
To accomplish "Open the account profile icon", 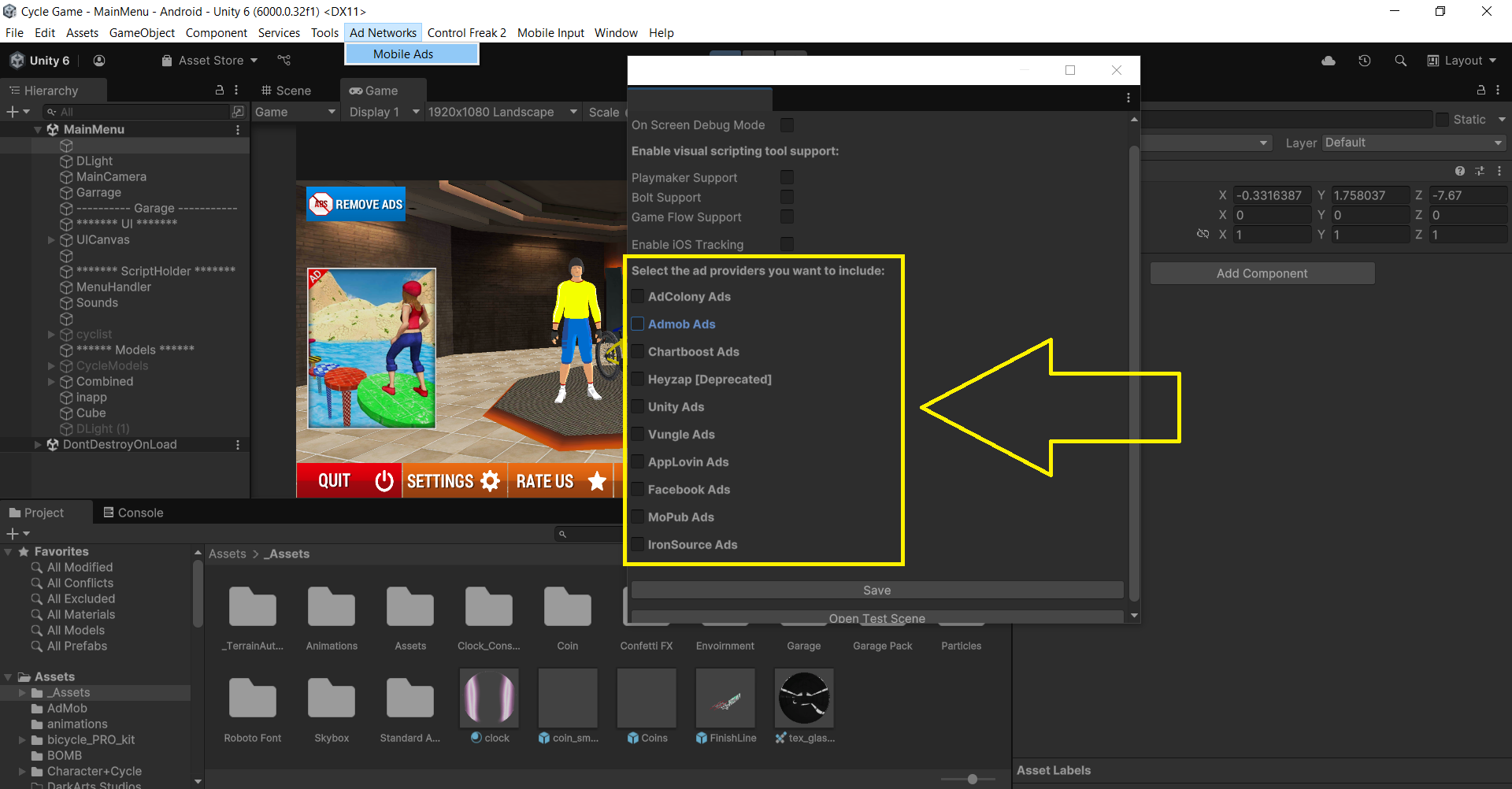I will [x=99, y=61].
